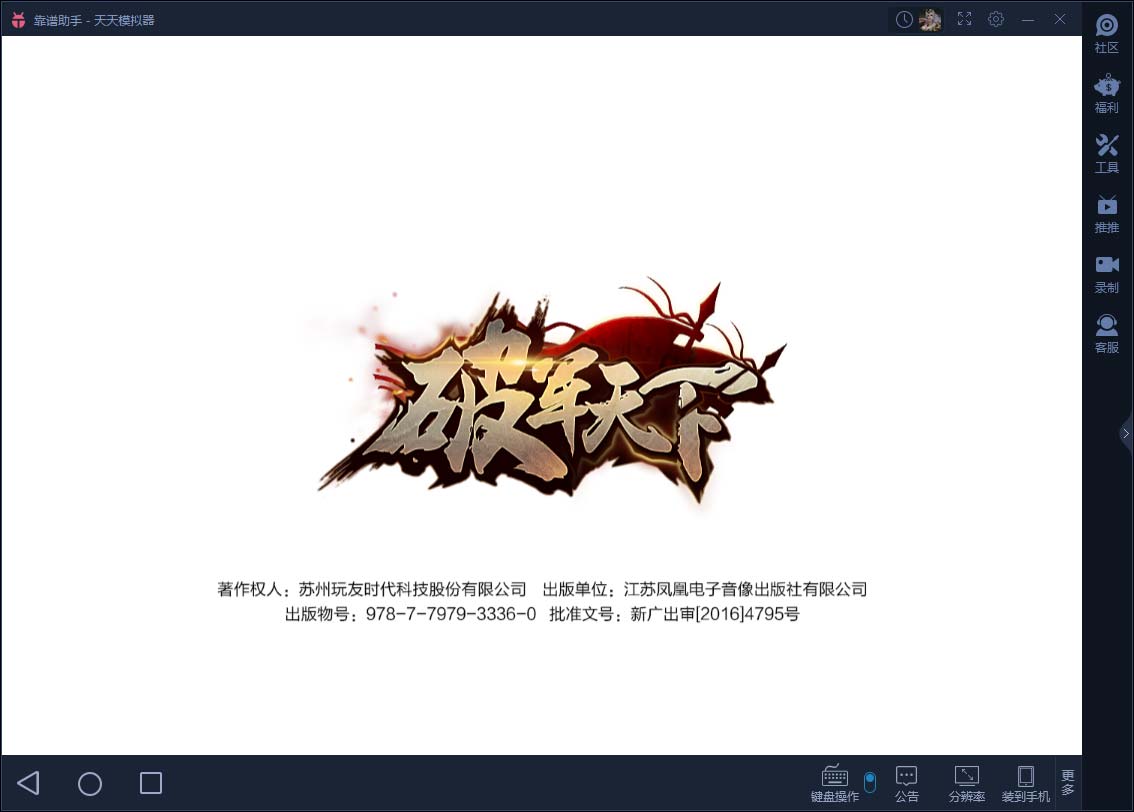Expand the right sidebar collapse arrow
1134x812 pixels.
(x=1126, y=433)
